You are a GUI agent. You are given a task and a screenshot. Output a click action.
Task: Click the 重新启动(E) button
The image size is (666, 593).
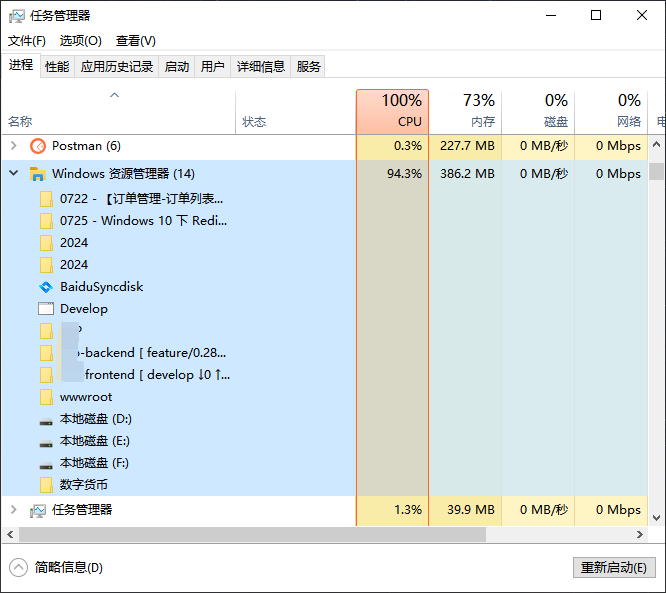point(613,567)
